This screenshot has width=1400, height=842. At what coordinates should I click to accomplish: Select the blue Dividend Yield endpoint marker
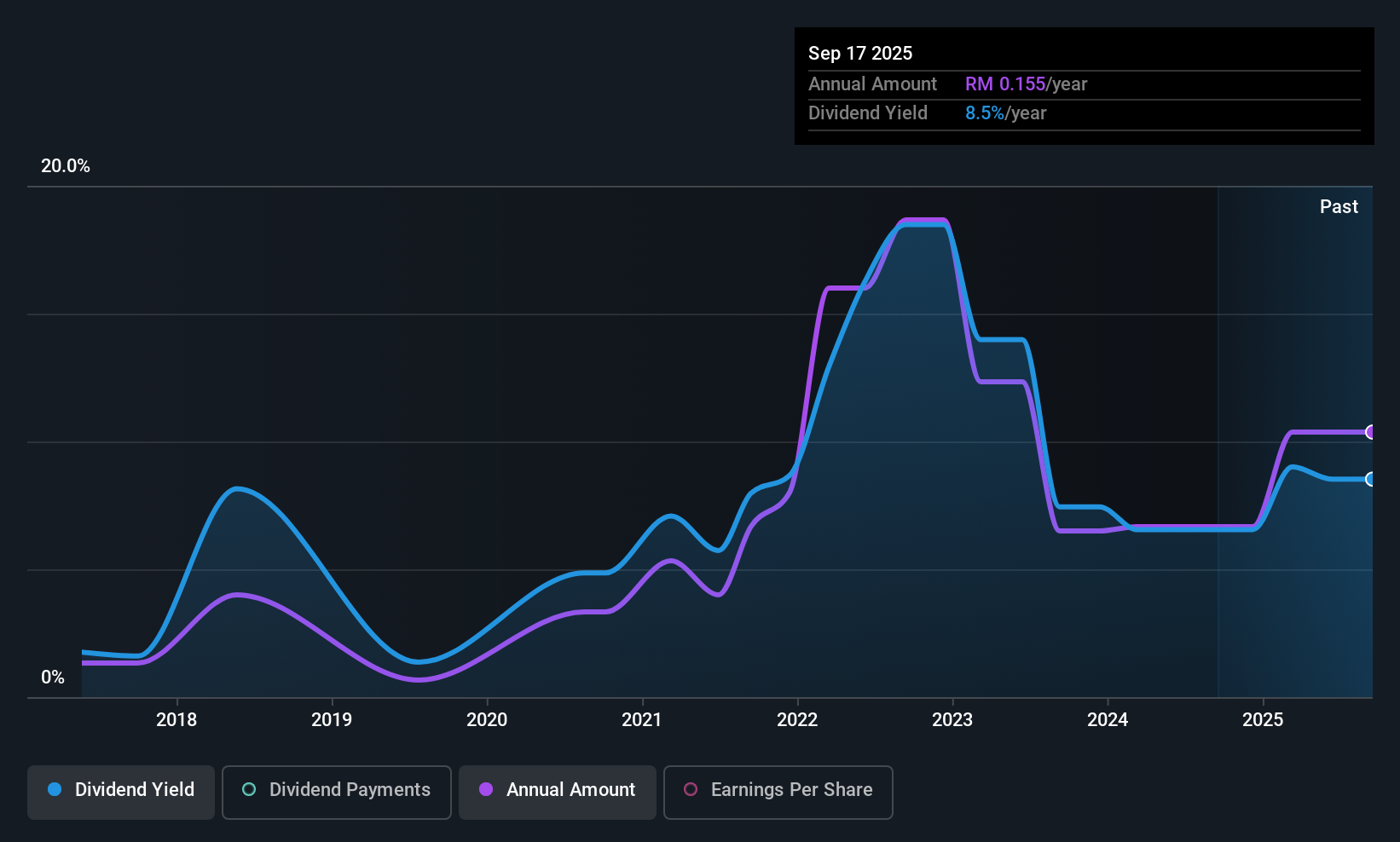tap(1370, 479)
